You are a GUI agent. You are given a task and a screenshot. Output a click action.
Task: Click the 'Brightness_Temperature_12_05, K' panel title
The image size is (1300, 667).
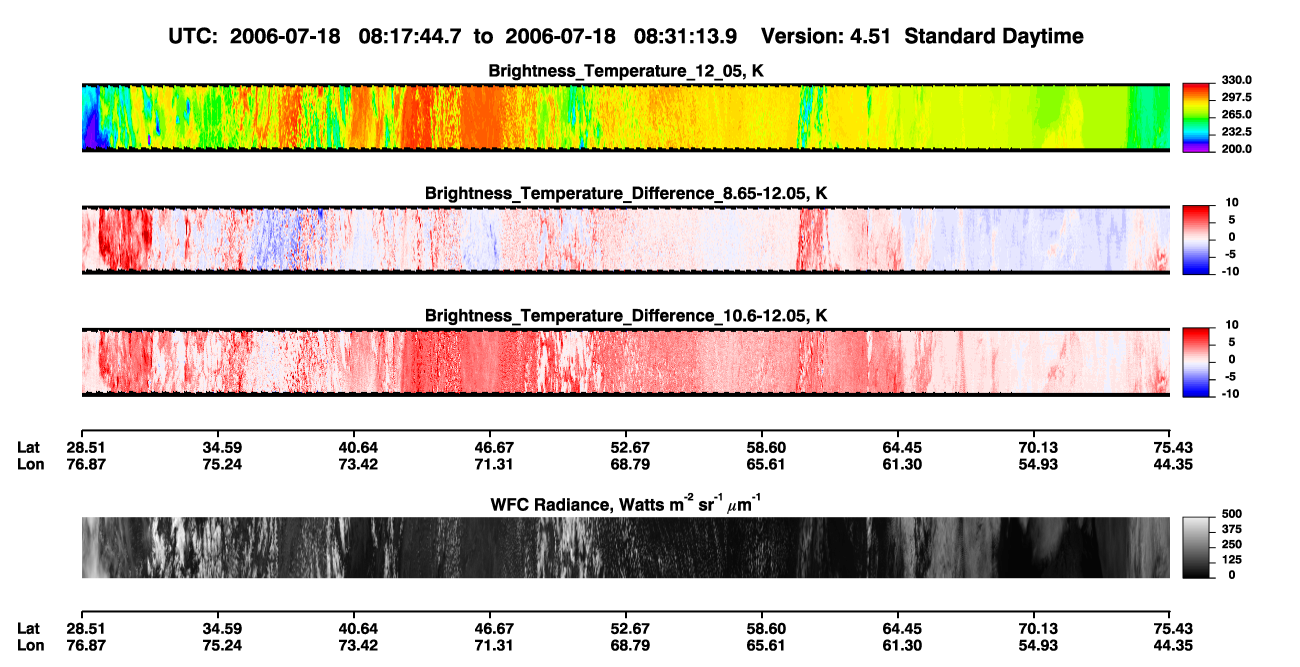pos(626,71)
